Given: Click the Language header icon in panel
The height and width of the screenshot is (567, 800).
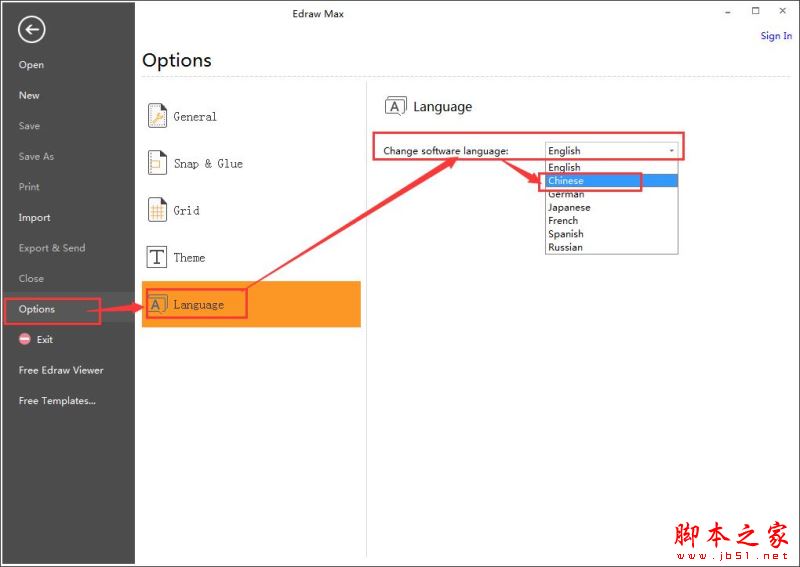Looking at the screenshot, I should [395, 106].
